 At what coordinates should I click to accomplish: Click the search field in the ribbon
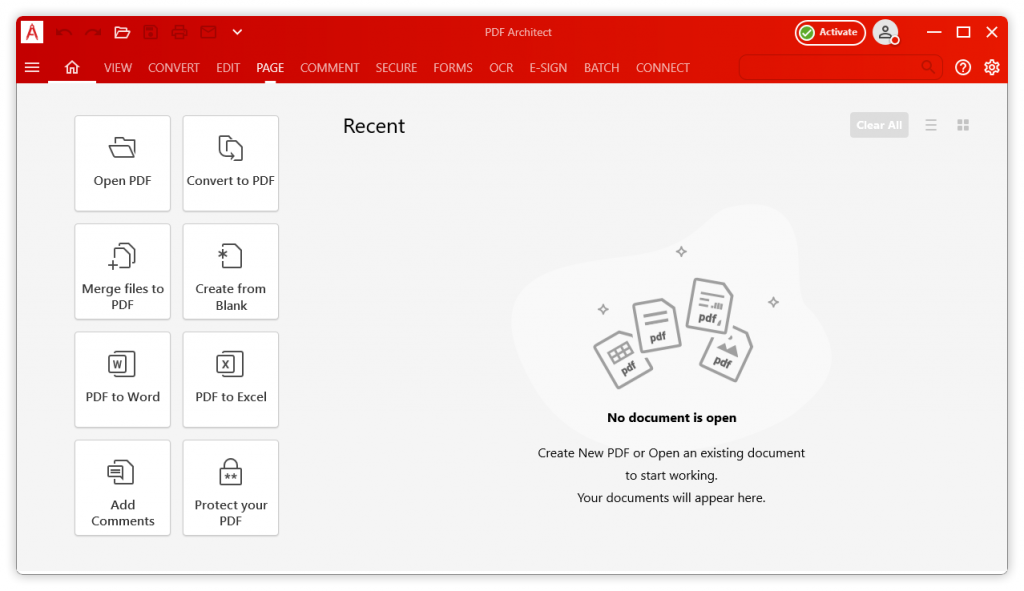pos(835,67)
